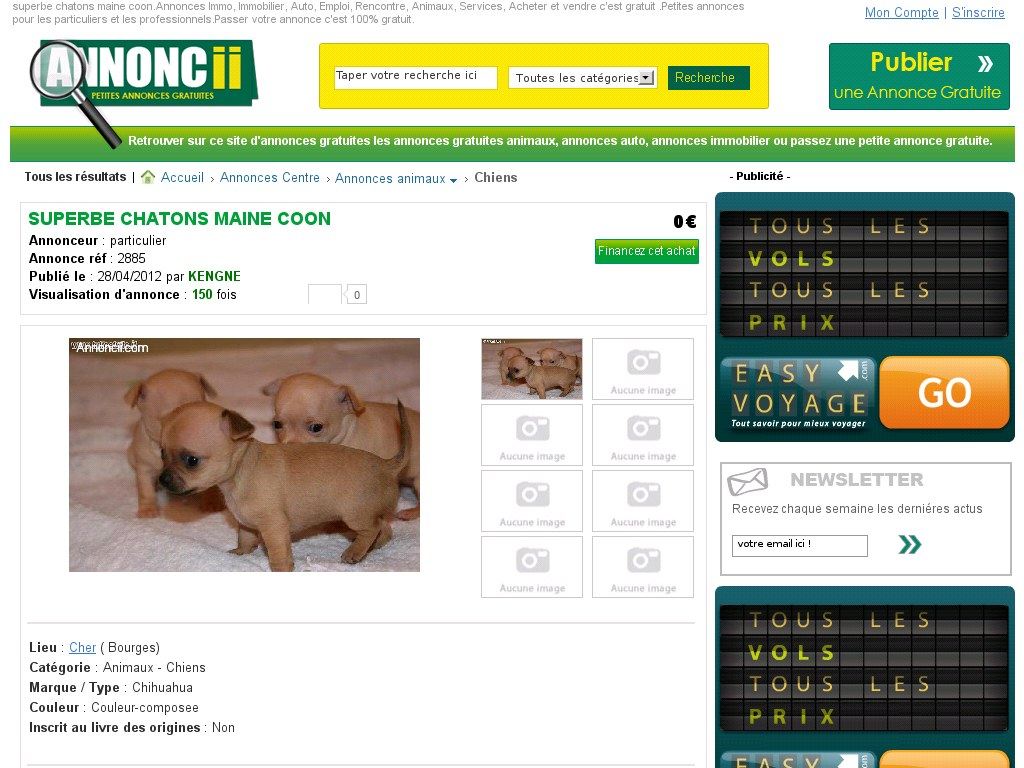The image size is (1024, 768).
Task: Submit newsletter with green double-arrow icon
Action: pos(910,545)
